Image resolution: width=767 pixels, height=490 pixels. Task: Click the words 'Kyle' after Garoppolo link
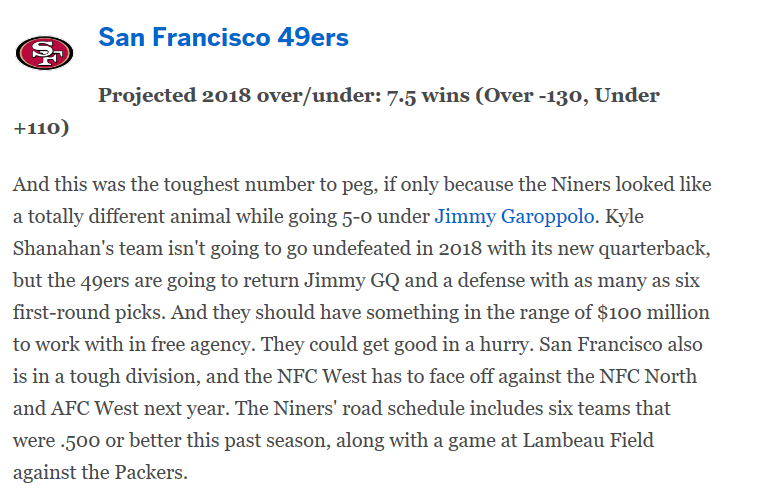coord(624,216)
